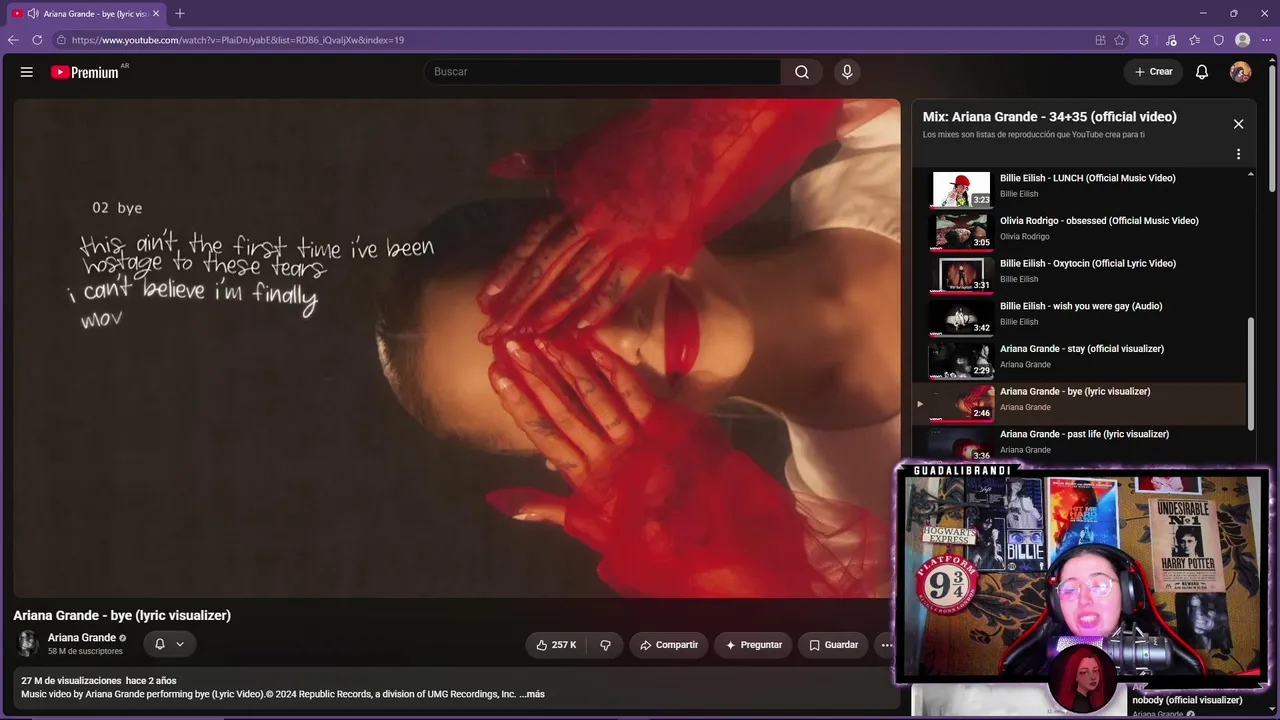Click the browser address bar URL
The width and height of the screenshot is (1280, 720).
(x=238, y=40)
